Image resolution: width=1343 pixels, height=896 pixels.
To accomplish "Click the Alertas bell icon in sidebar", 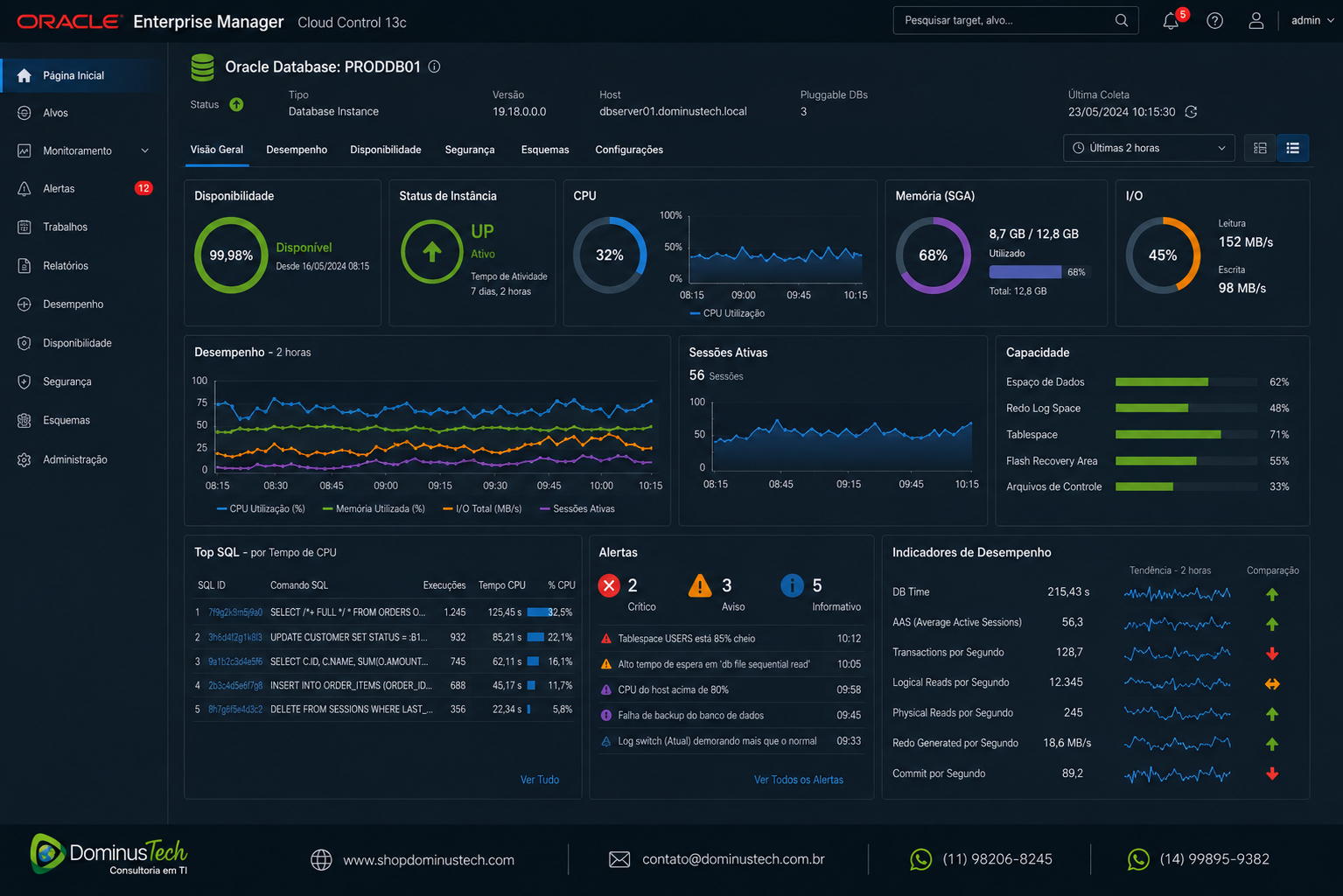I will click(x=24, y=189).
